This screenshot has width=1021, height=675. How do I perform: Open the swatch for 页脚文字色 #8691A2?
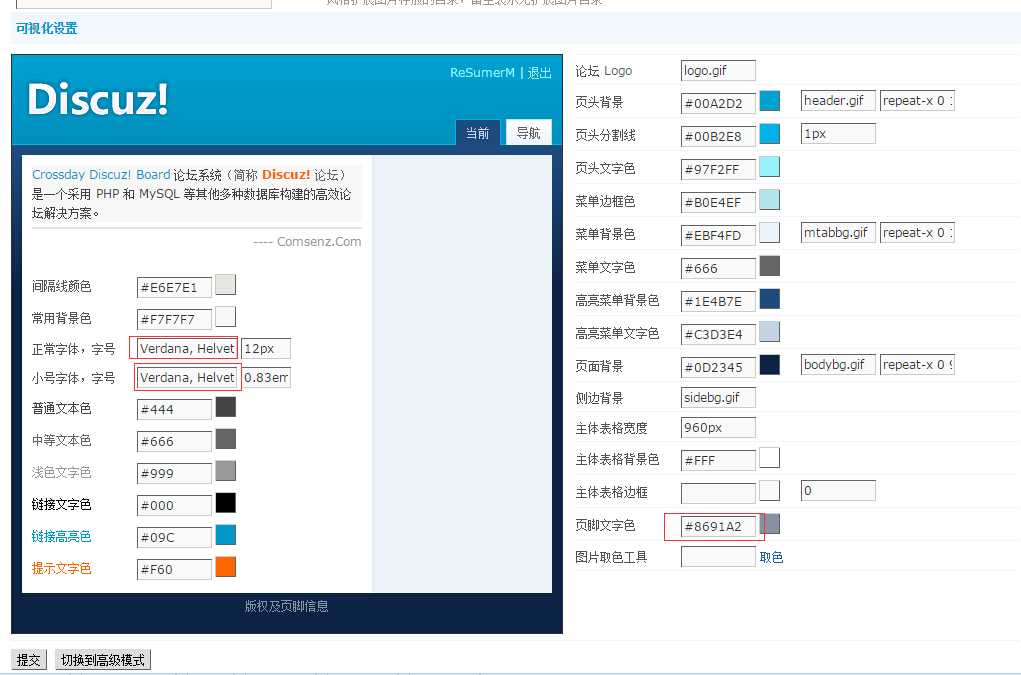coord(771,523)
